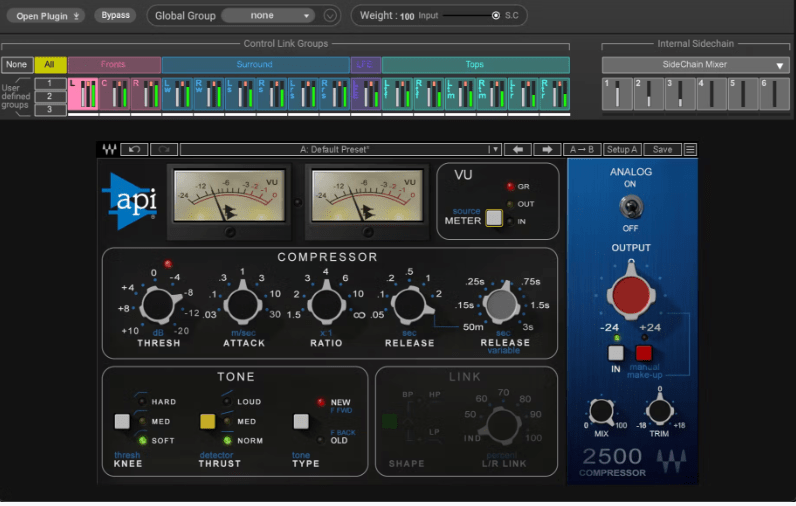Image resolution: width=796 pixels, height=506 pixels.
Task: Click sidechain mixer fader 1
Action: pos(617,94)
